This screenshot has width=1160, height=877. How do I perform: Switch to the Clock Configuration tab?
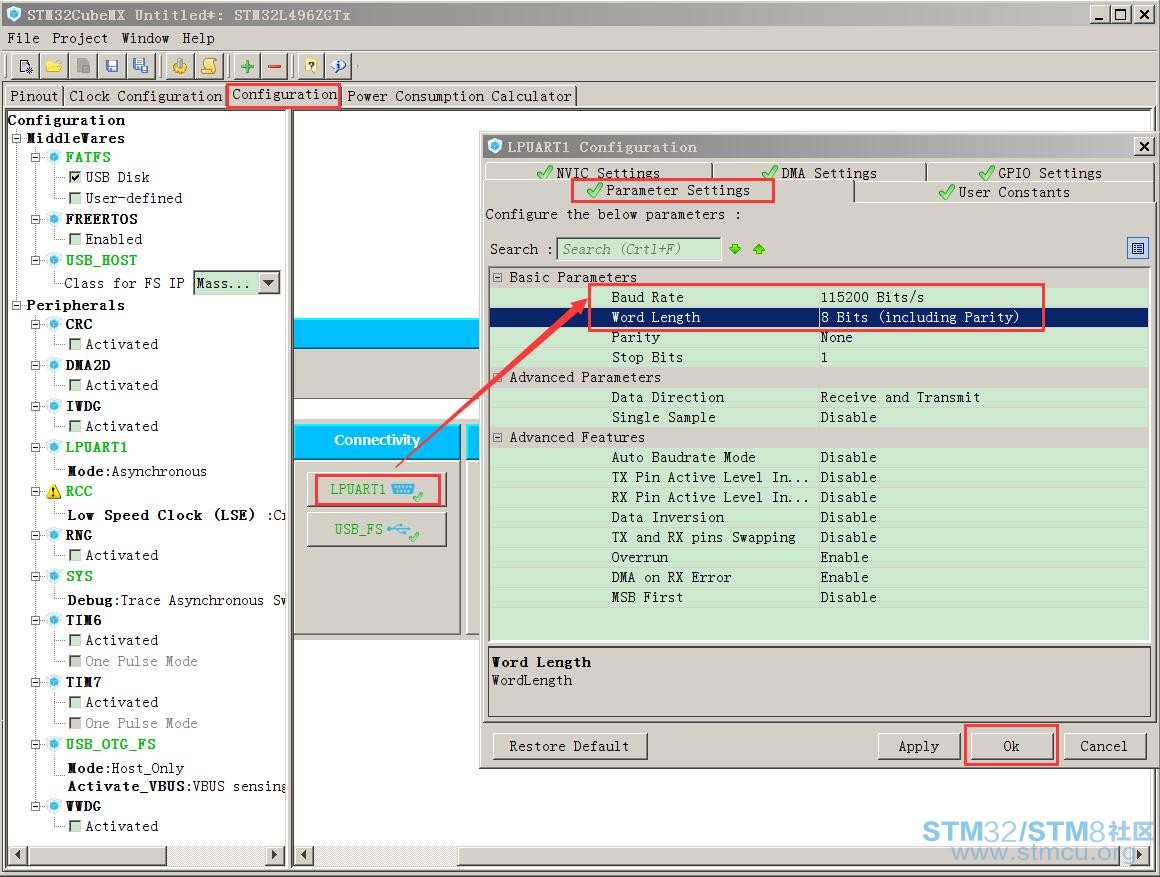tap(145, 96)
